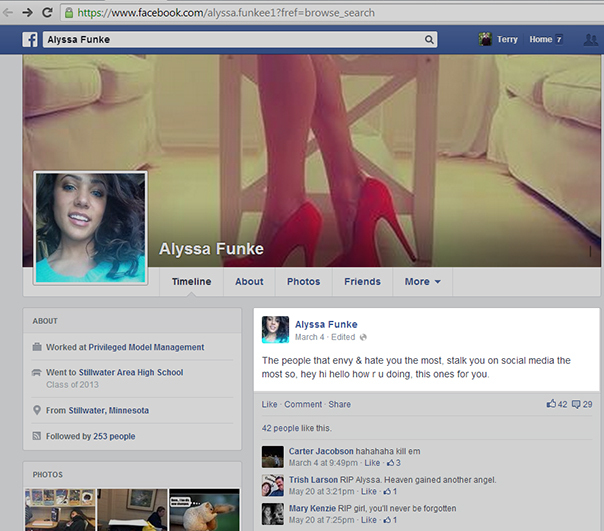This screenshot has width=604, height=531.
Task: Select the Timeline tab
Action: point(191,282)
